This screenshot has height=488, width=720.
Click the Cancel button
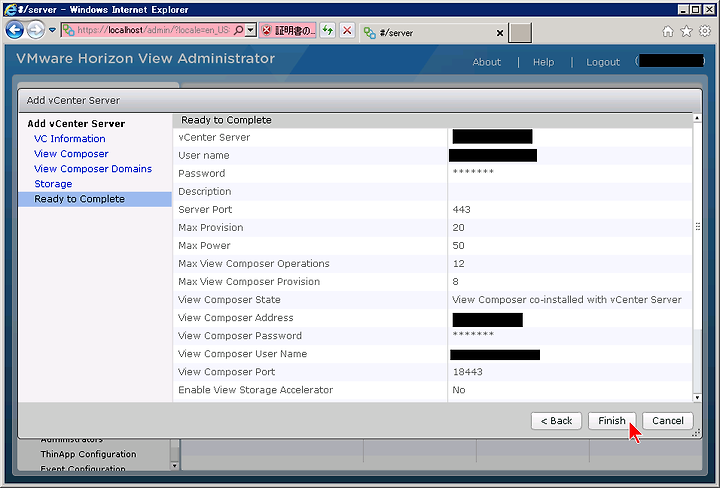click(668, 421)
